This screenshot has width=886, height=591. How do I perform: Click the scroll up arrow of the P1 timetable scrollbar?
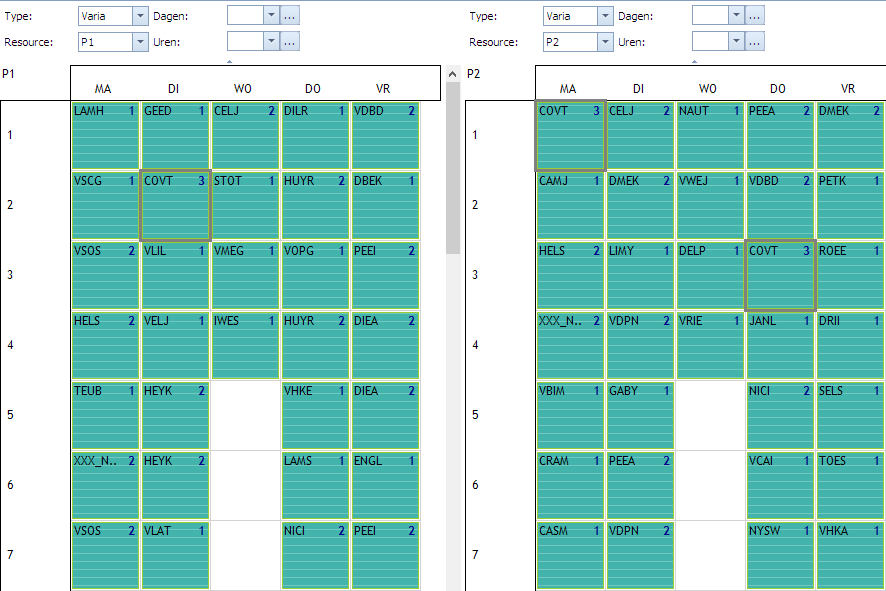pos(453,74)
